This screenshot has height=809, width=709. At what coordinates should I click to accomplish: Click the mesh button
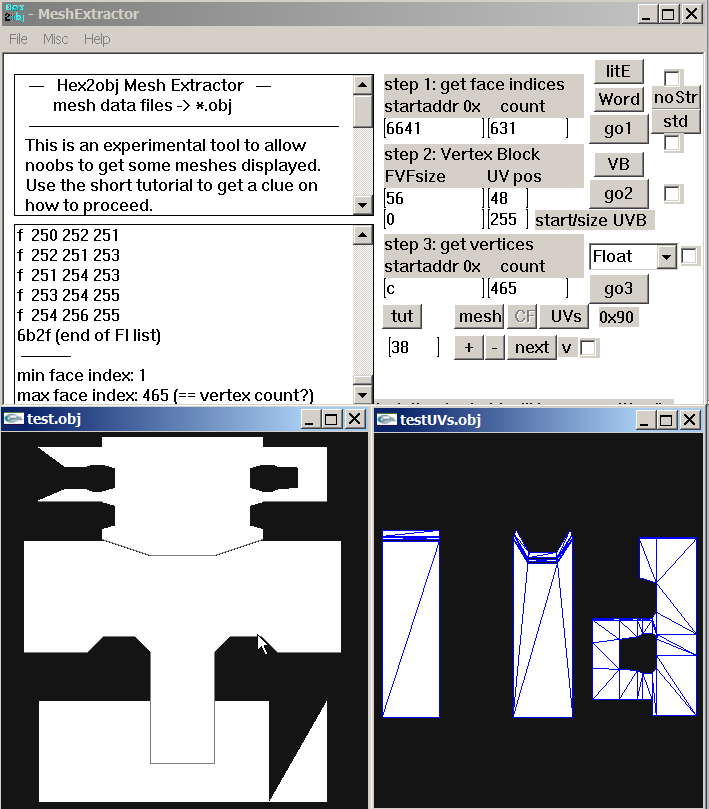point(480,316)
